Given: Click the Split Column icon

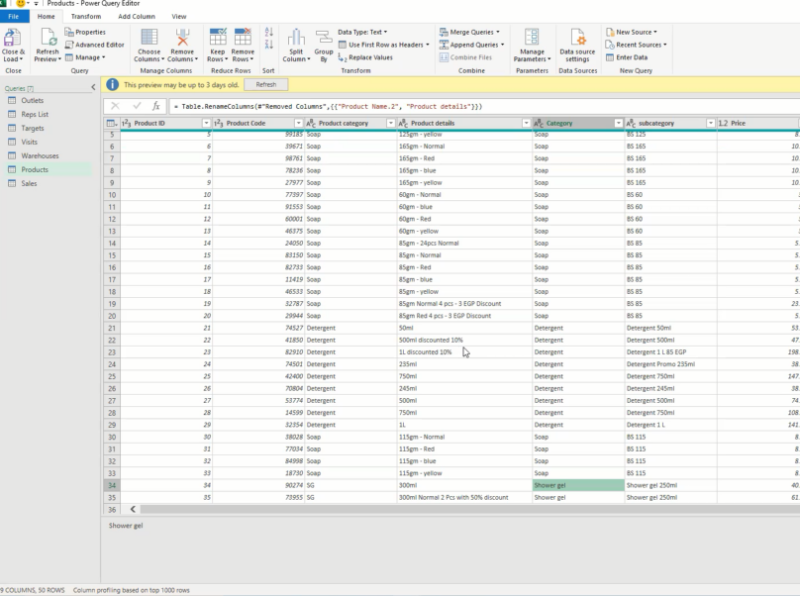Looking at the screenshot, I should 296,38.
